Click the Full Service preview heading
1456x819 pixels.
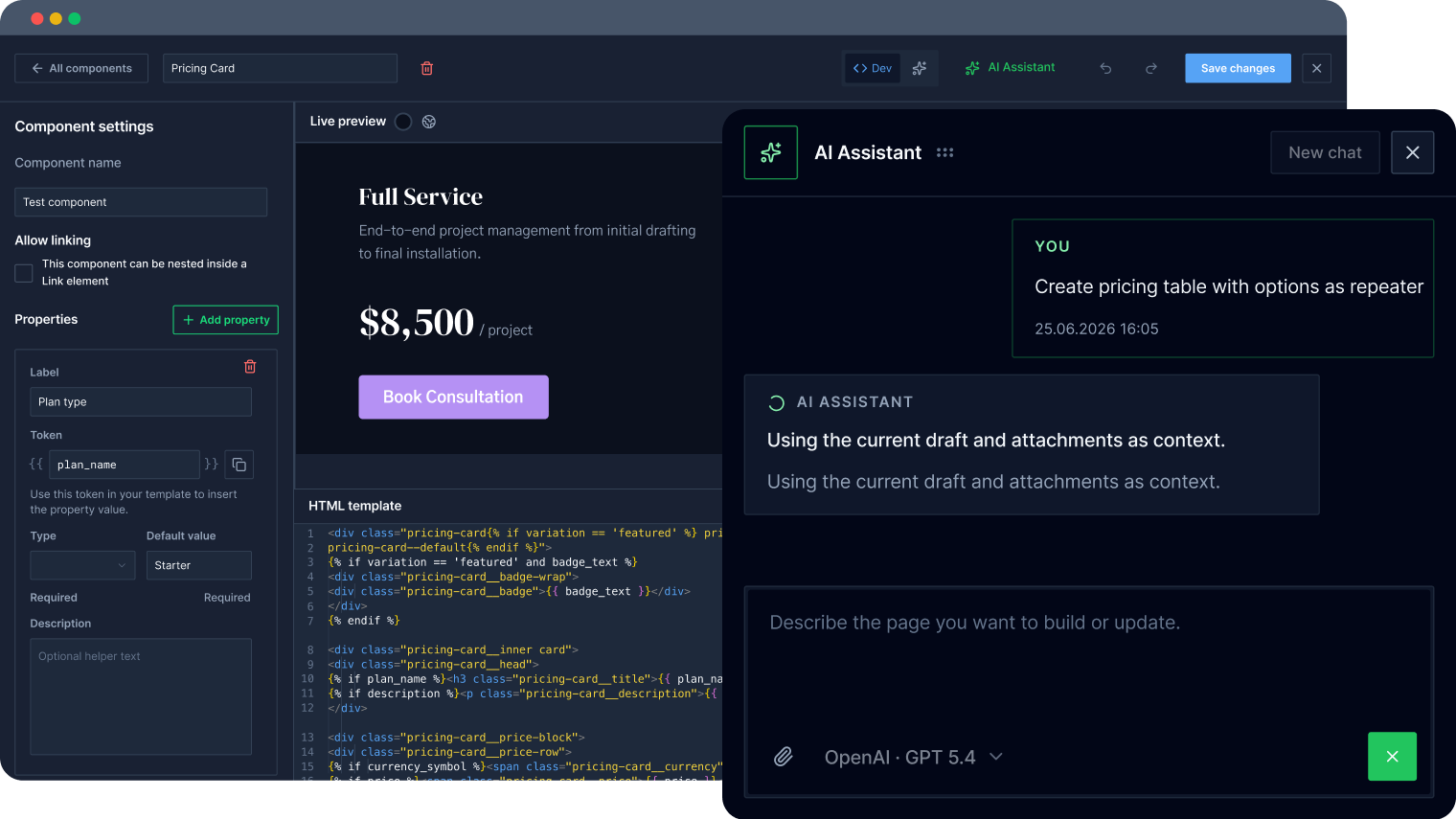point(421,197)
